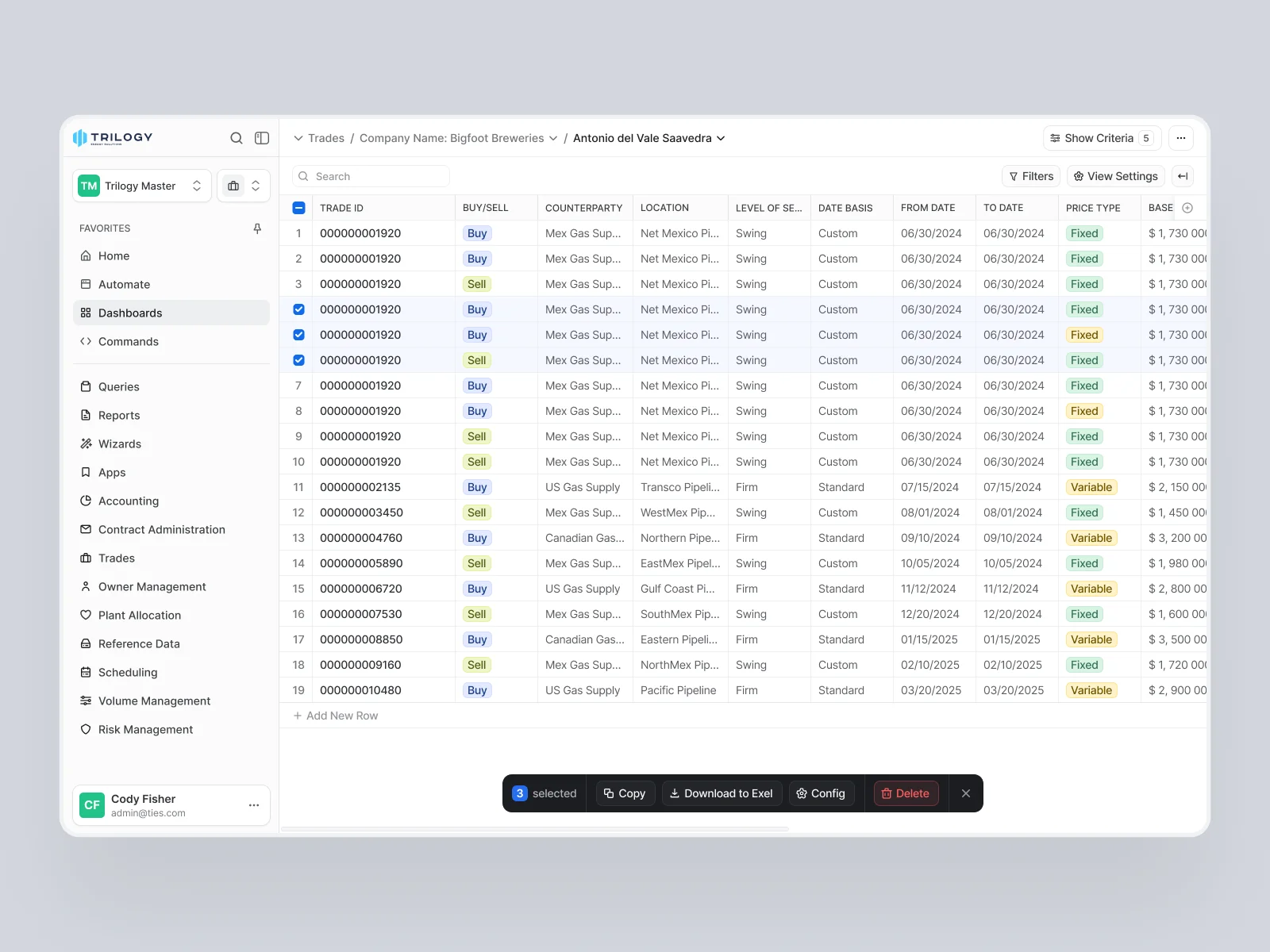Click the Fixed price type tag in row 14

click(1084, 563)
